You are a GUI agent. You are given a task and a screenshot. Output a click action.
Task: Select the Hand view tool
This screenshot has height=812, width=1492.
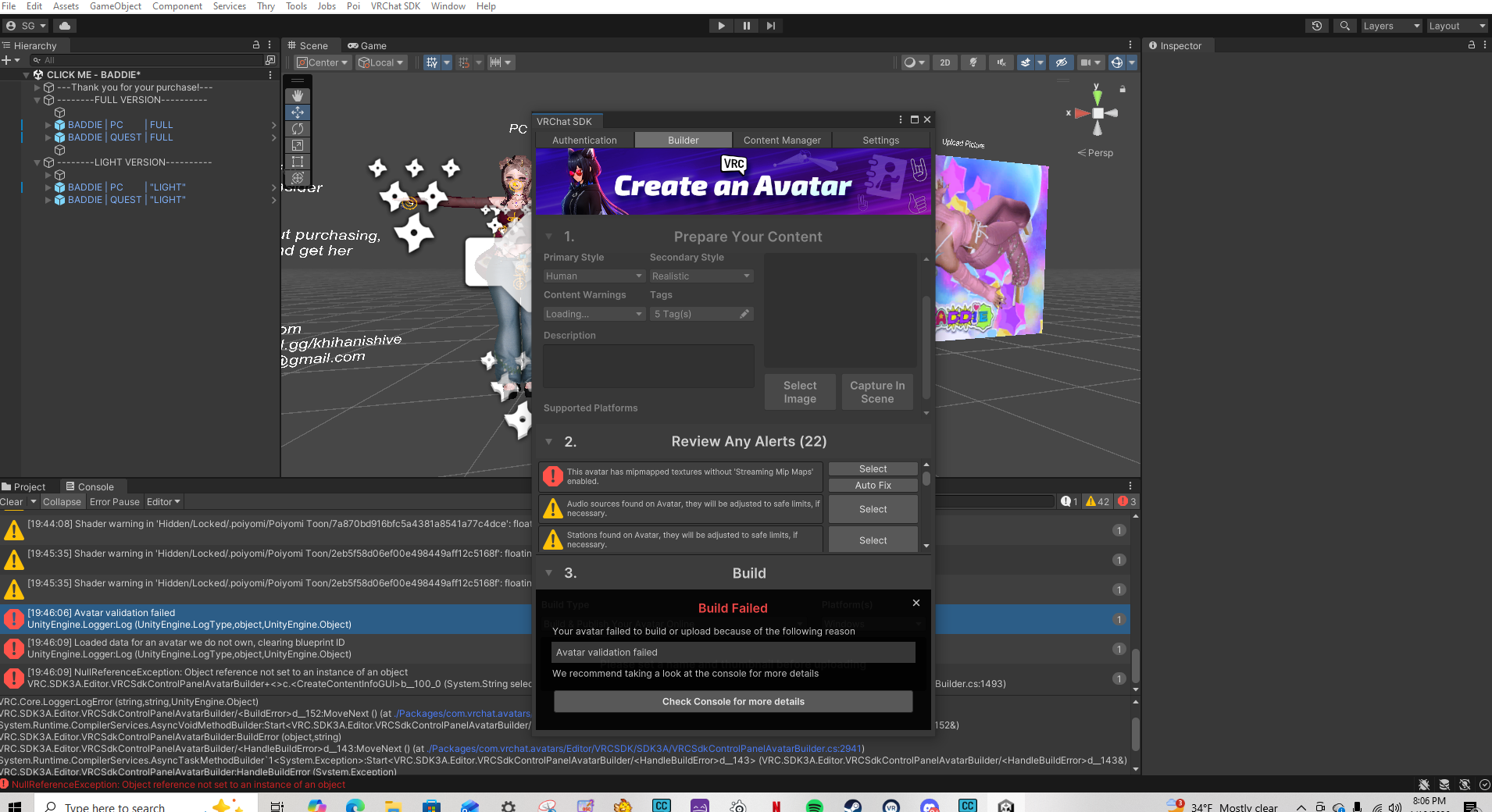(x=298, y=95)
